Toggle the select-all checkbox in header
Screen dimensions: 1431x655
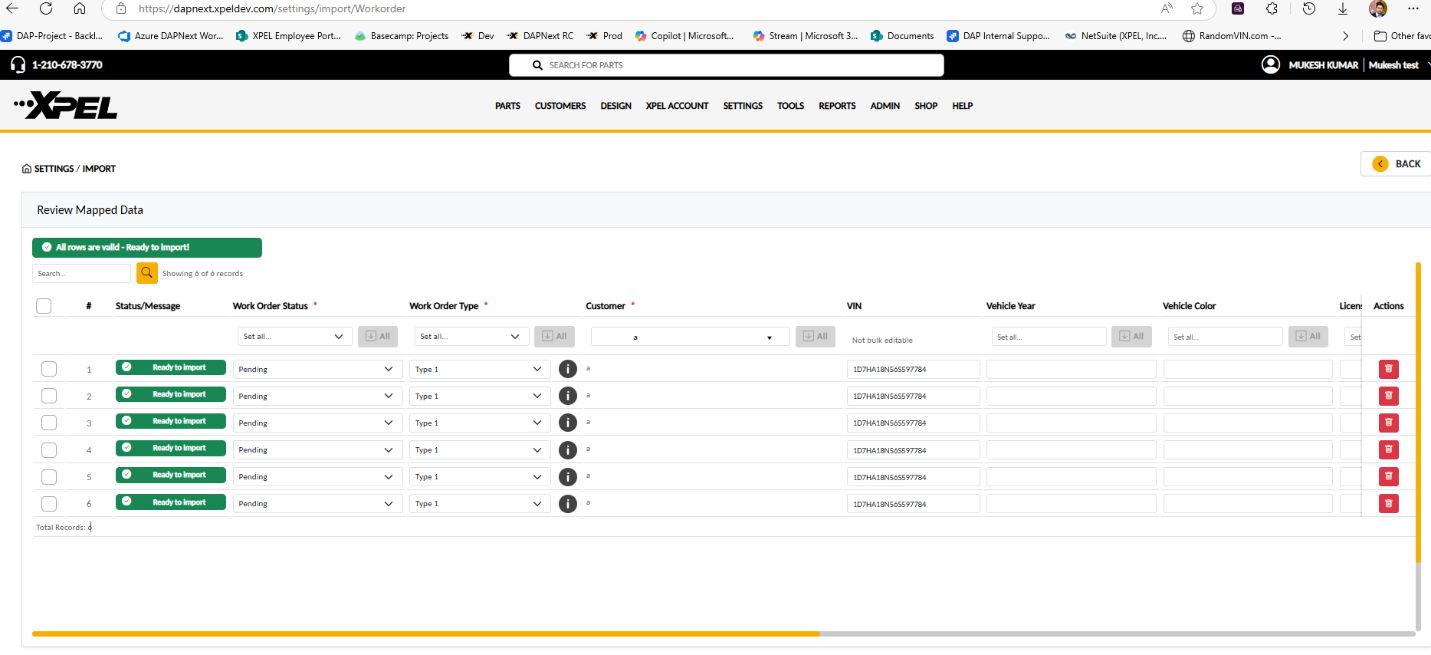[x=44, y=306]
